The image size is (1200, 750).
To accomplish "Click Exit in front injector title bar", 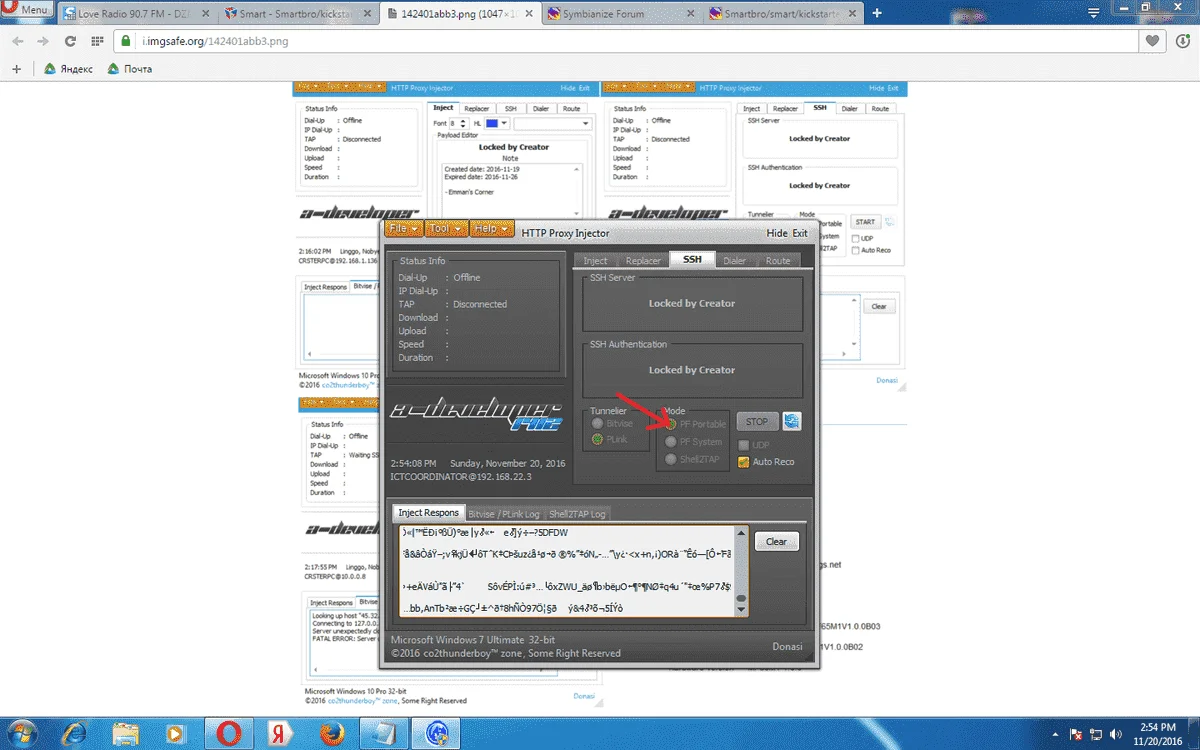I will pos(800,233).
